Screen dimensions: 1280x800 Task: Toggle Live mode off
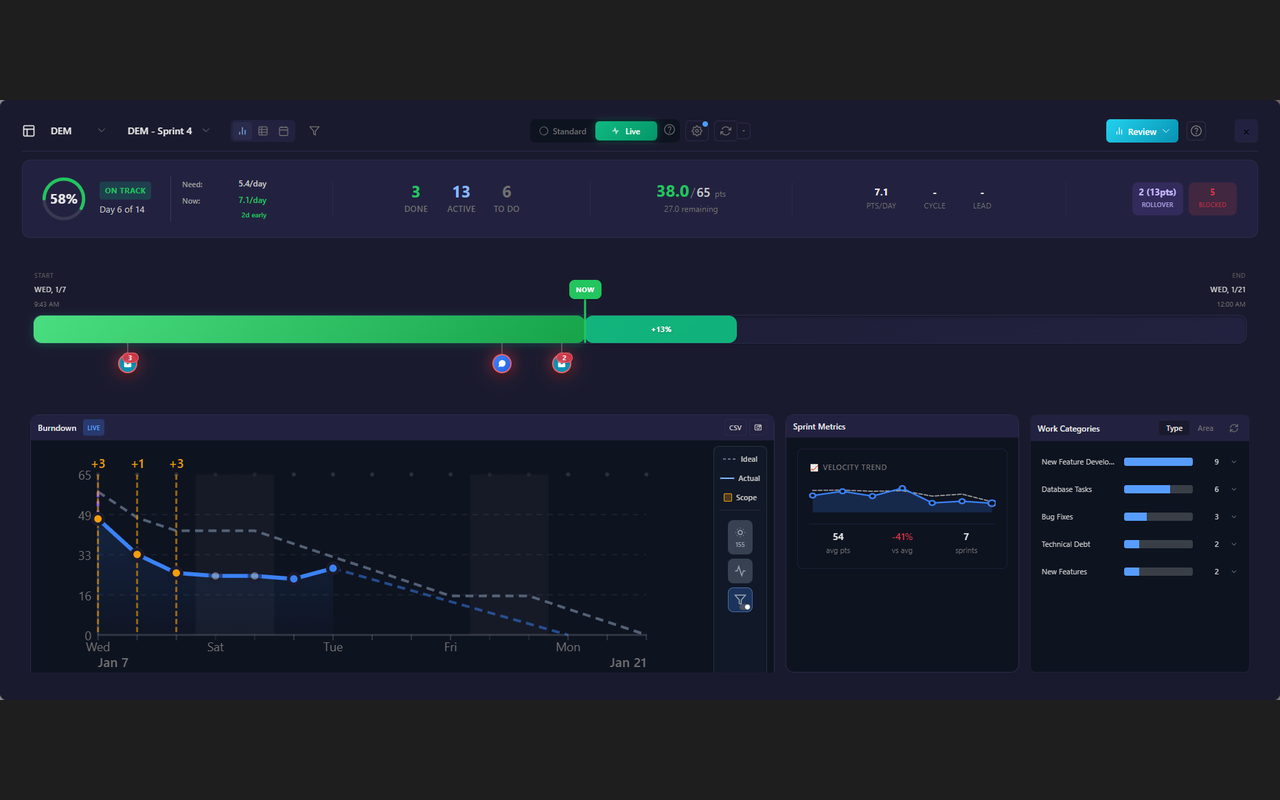[625, 131]
